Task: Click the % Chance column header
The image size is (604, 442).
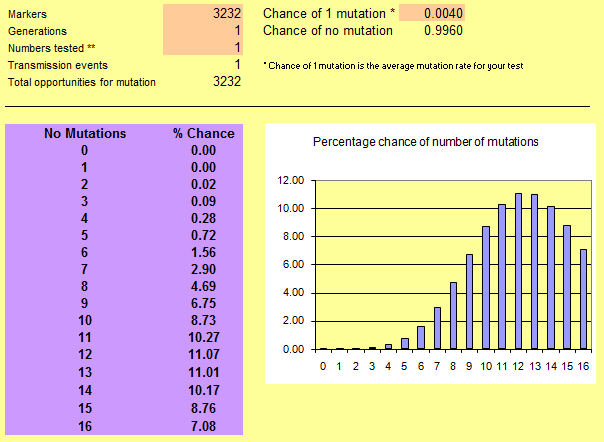Action: 203,133
